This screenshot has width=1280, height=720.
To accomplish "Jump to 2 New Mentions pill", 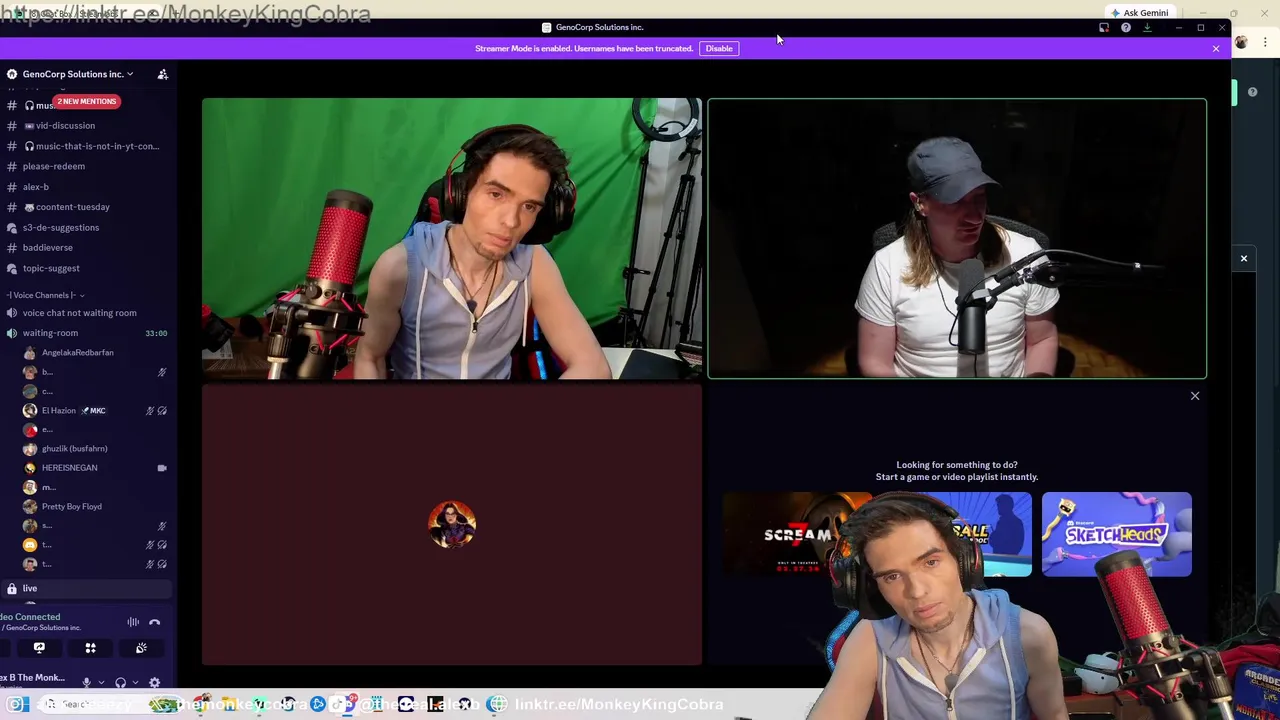I will (x=86, y=101).
